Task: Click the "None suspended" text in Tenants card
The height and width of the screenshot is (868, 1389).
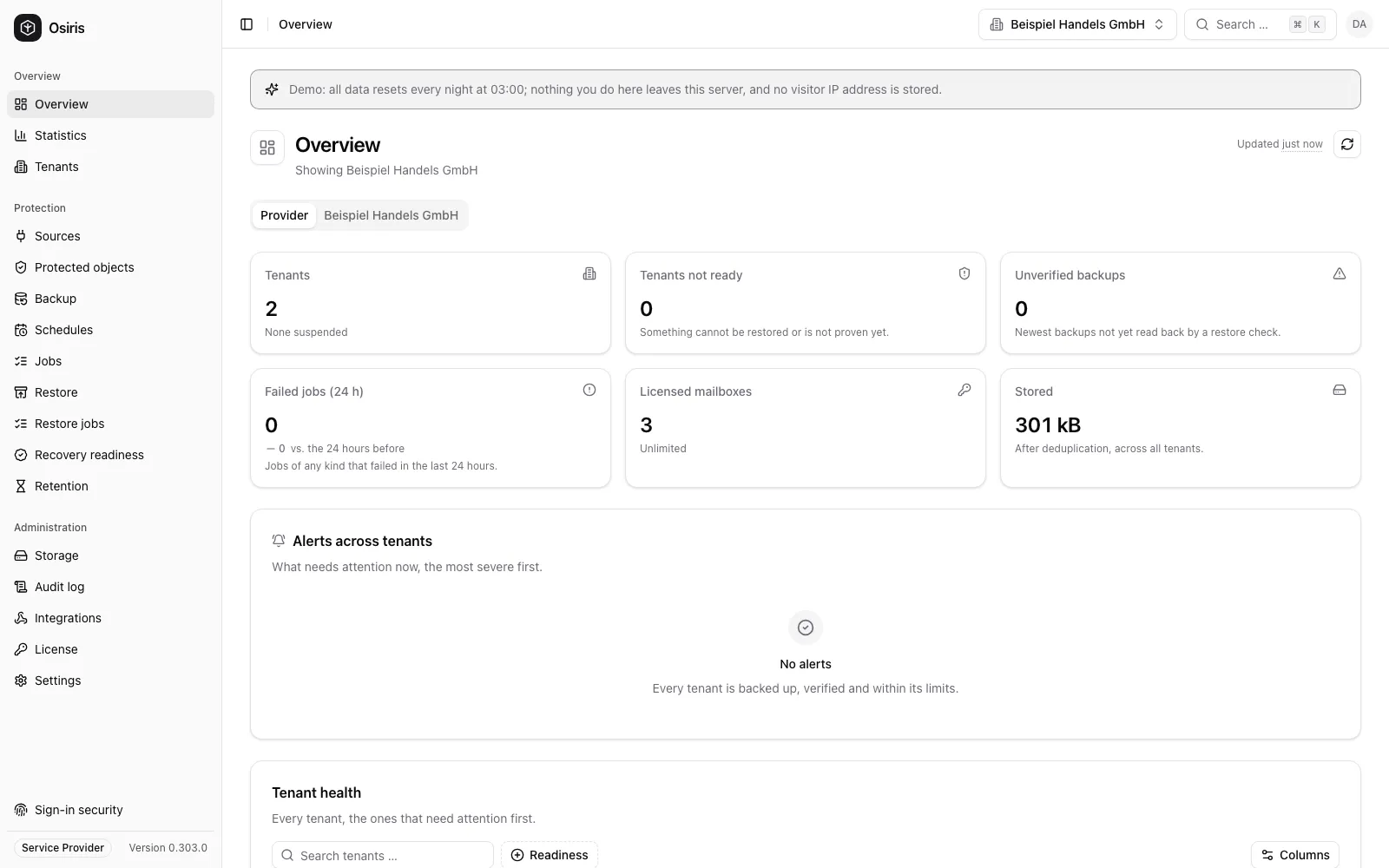Action: 306,332
